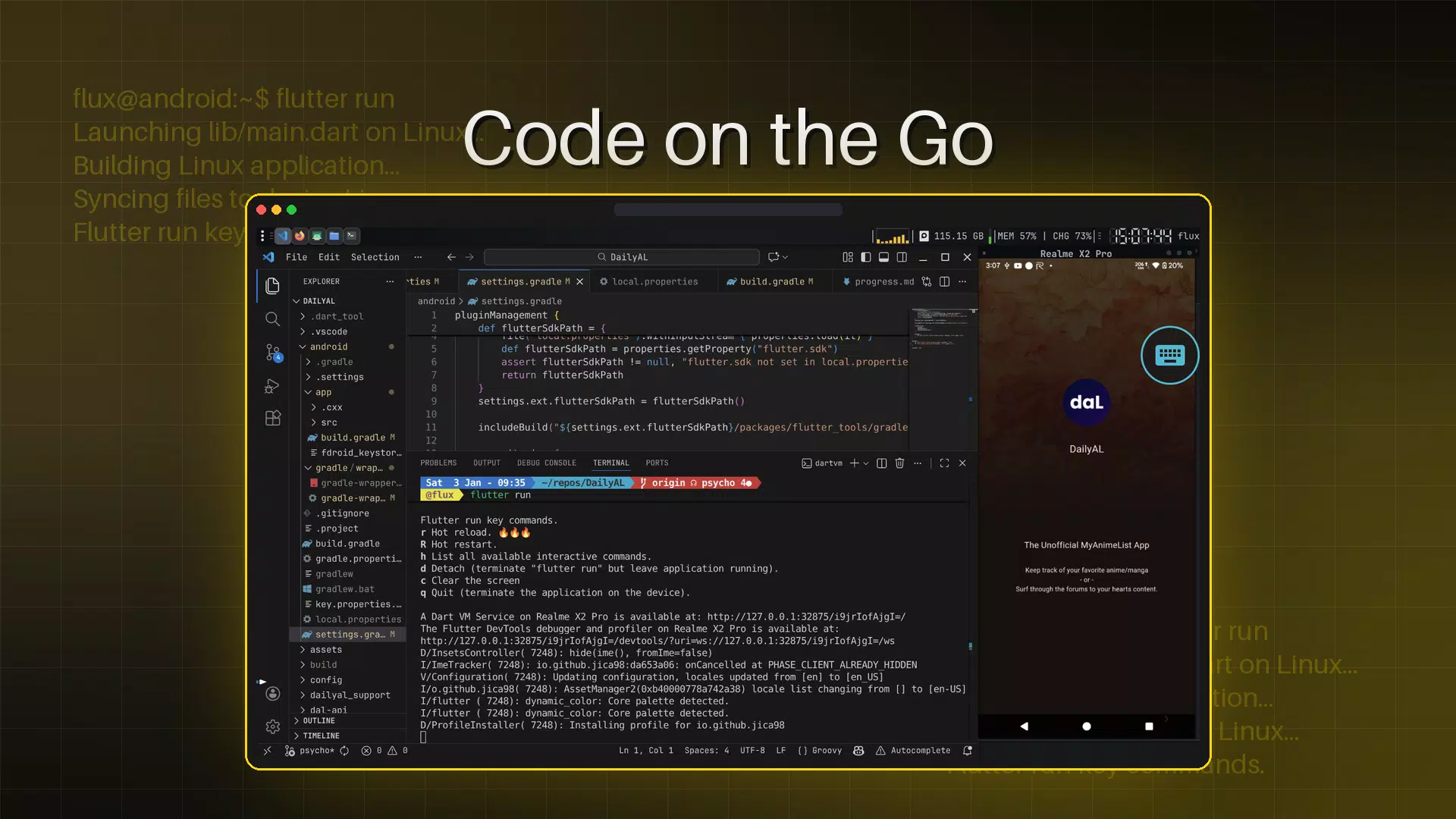Open the Run and Debug view

272,386
